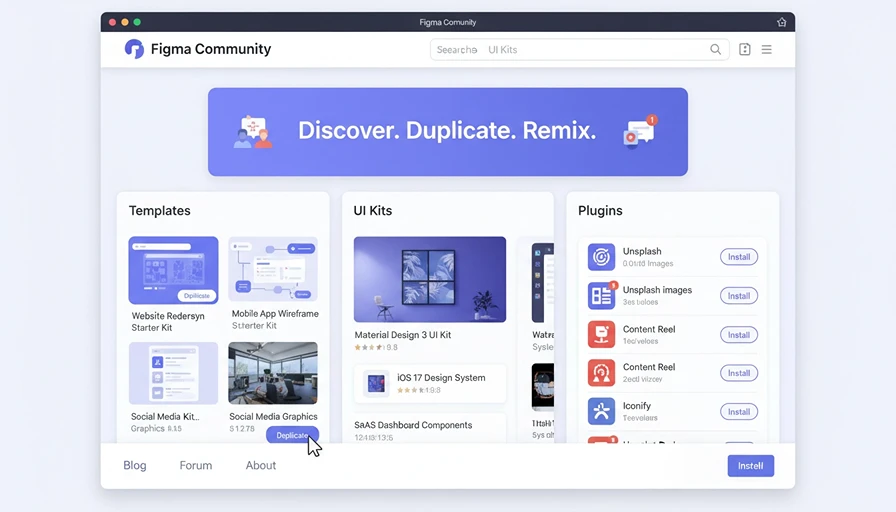The image size is (896, 512).
Task: Click the Discover. Duplicate. Remix. banner
Action: (448, 132)
